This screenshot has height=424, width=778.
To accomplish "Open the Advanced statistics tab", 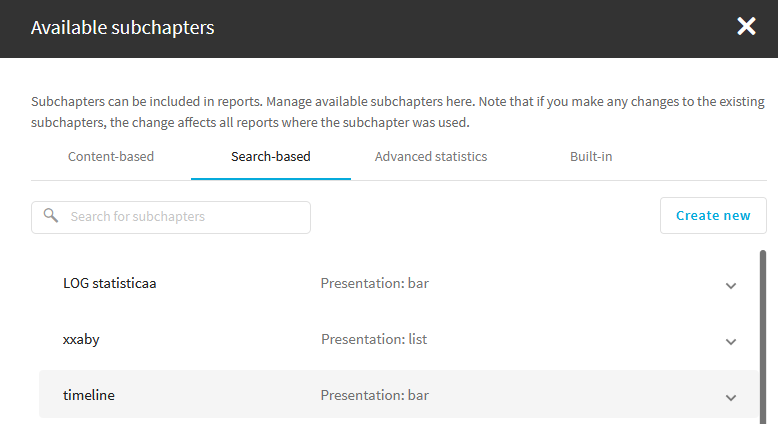I will point(431,157).
